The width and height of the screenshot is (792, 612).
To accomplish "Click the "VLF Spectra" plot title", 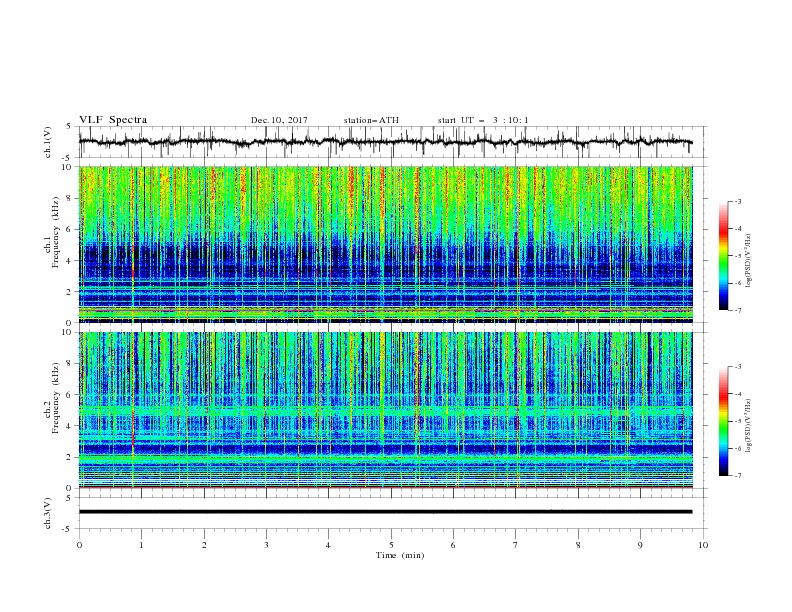I will pyautogui.click(x=113, y=120).
